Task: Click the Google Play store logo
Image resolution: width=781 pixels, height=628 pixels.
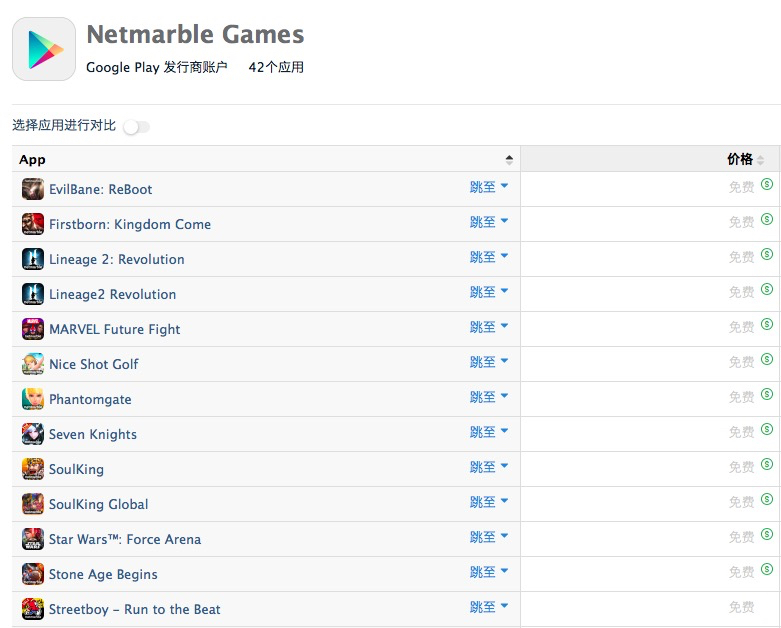Action: 44,49
